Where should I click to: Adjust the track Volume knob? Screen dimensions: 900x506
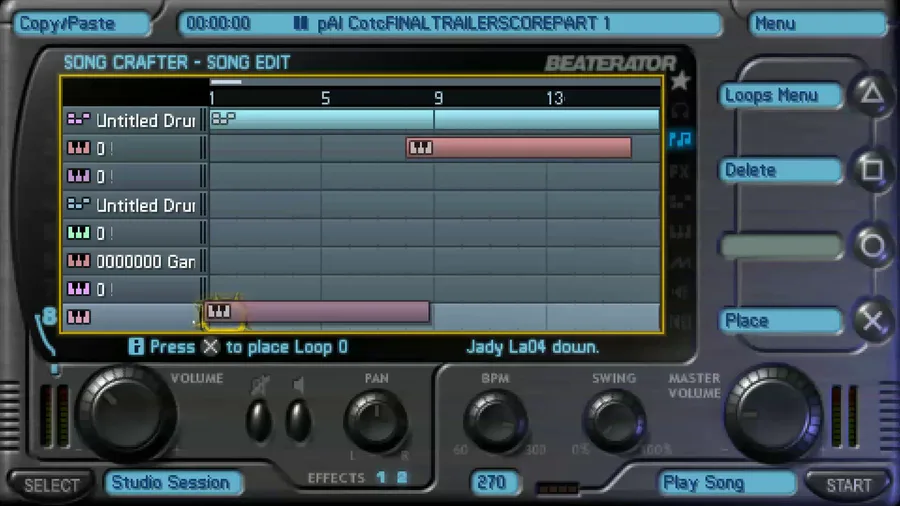pyautogui.click(x=126, y=414)
